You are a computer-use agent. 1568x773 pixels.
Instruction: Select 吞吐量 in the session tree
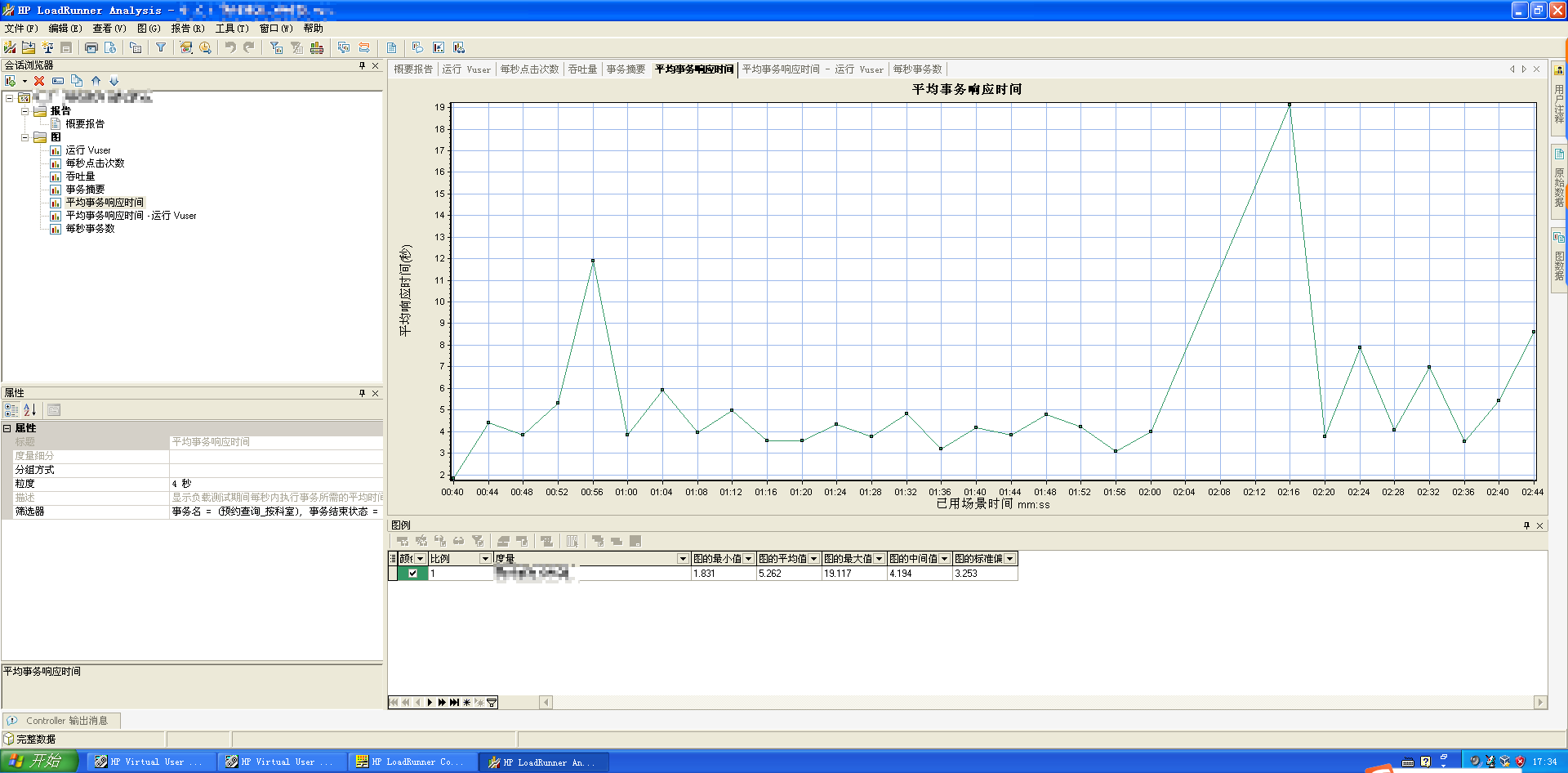[x=80, y=176]
